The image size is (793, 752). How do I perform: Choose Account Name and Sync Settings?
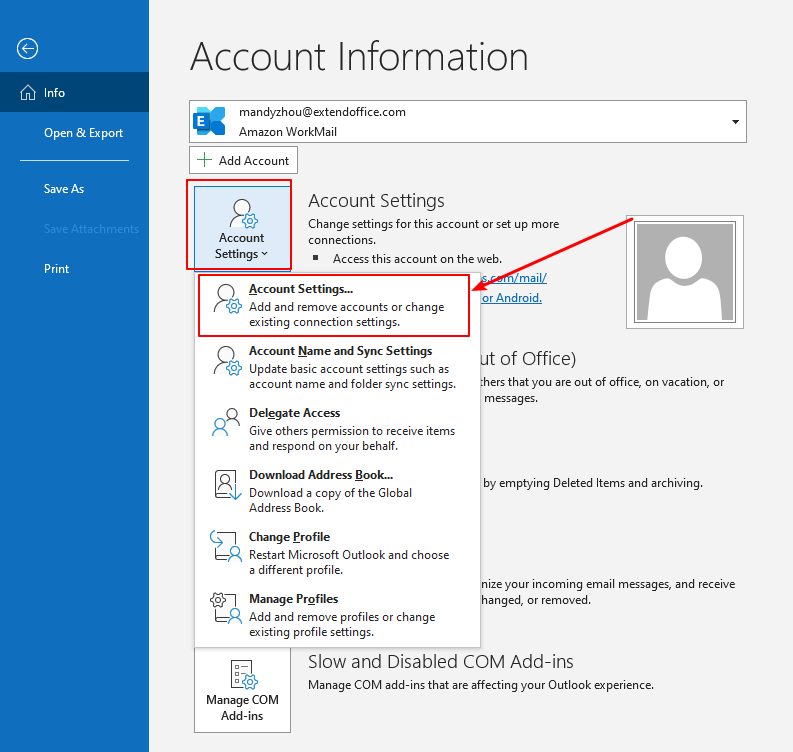337,367
